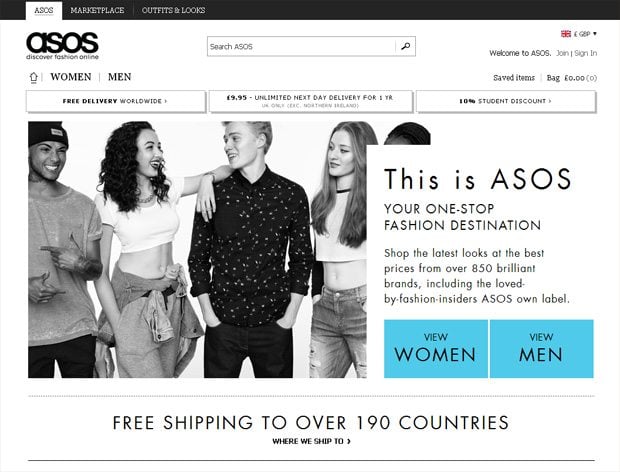Click the Where We Ship To link
Viewport: 620px width, 472px height.
click(311, 441)
